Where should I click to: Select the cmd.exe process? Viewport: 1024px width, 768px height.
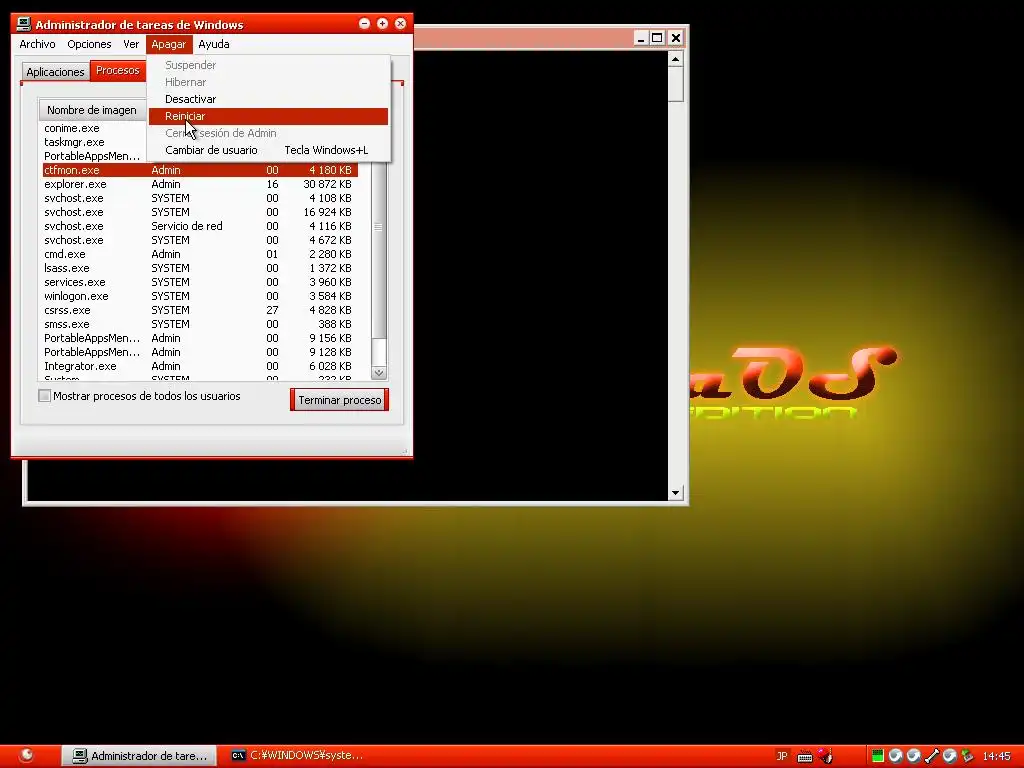(200, 254)
